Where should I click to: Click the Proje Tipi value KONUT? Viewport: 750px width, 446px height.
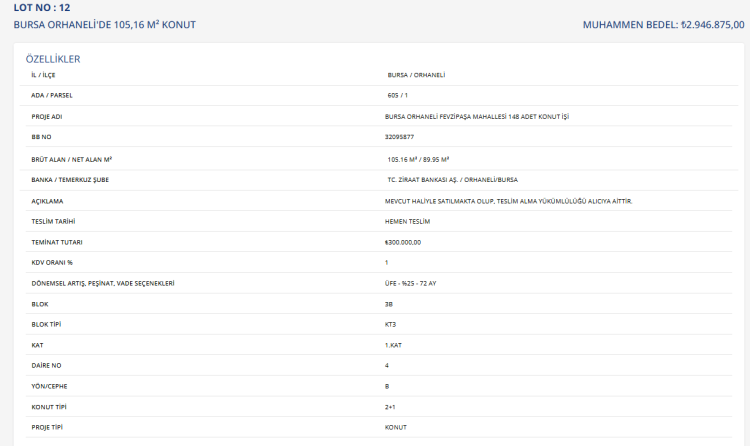[395, 428]
